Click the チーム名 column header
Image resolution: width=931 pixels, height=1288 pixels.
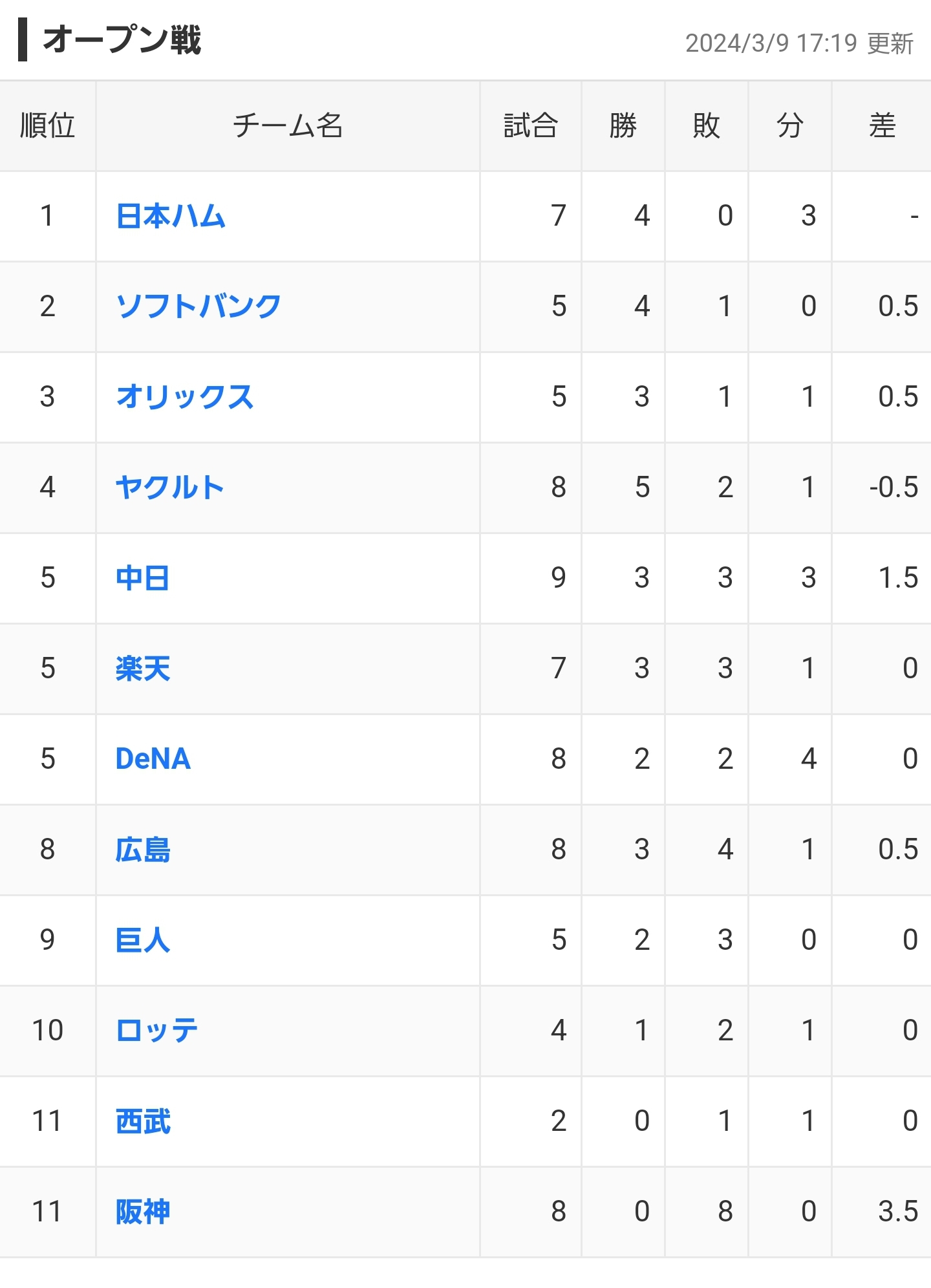(288, 125)
